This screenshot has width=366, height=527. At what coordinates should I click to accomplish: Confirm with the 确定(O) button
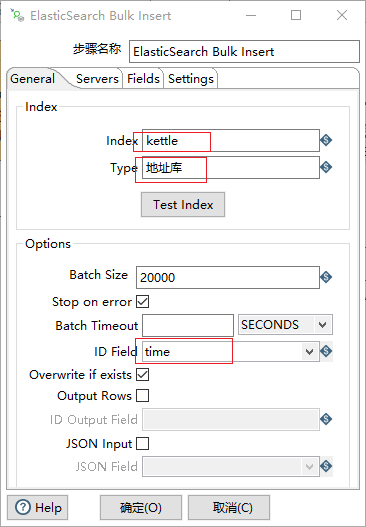(x=141, y=508)
